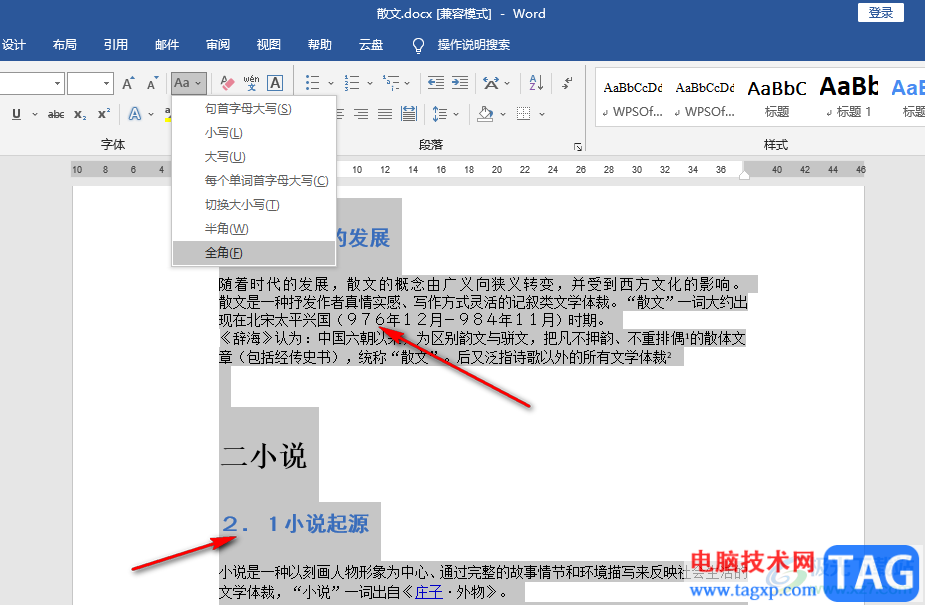Select 小写(L) from the menu
The width and height of the screenshot is (925, 605).
254,133
